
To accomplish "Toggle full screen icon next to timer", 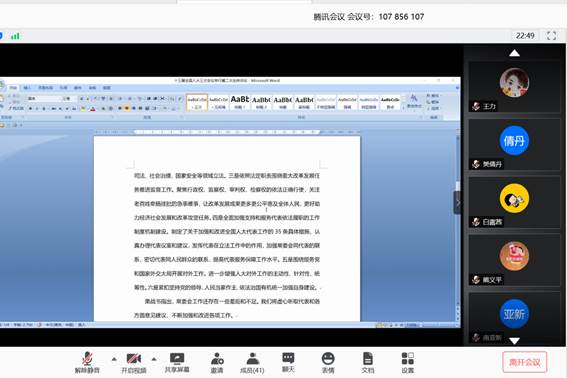I will pyautogui.click(x=551, y=35).
